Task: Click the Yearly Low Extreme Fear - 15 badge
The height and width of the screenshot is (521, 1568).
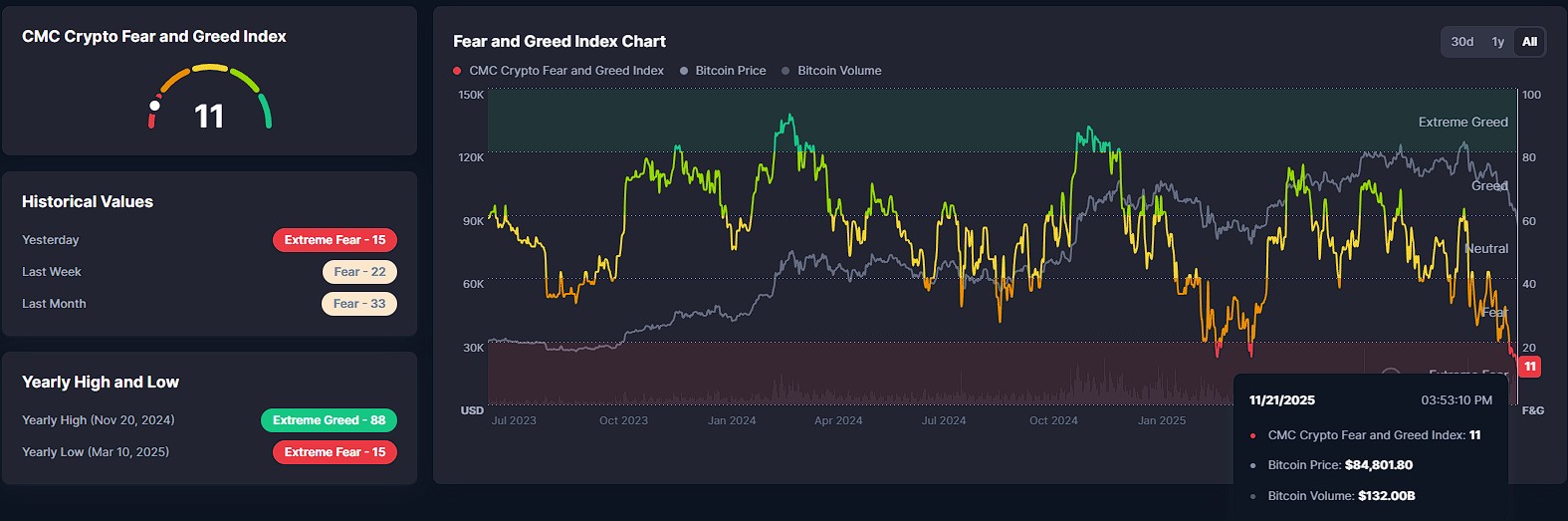Action: [335, 452]
